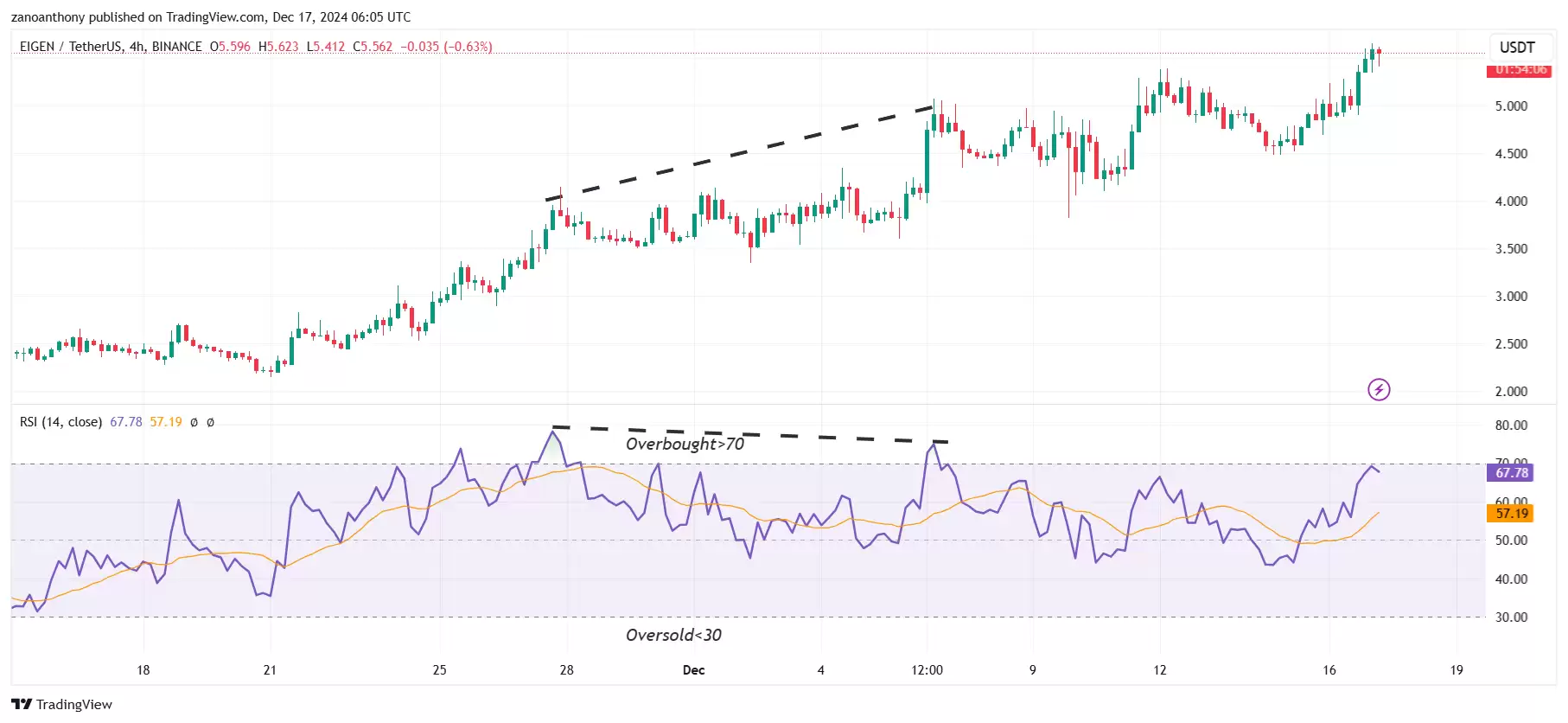Select the RSI (14, close) indicator legend

coord(61,422)
